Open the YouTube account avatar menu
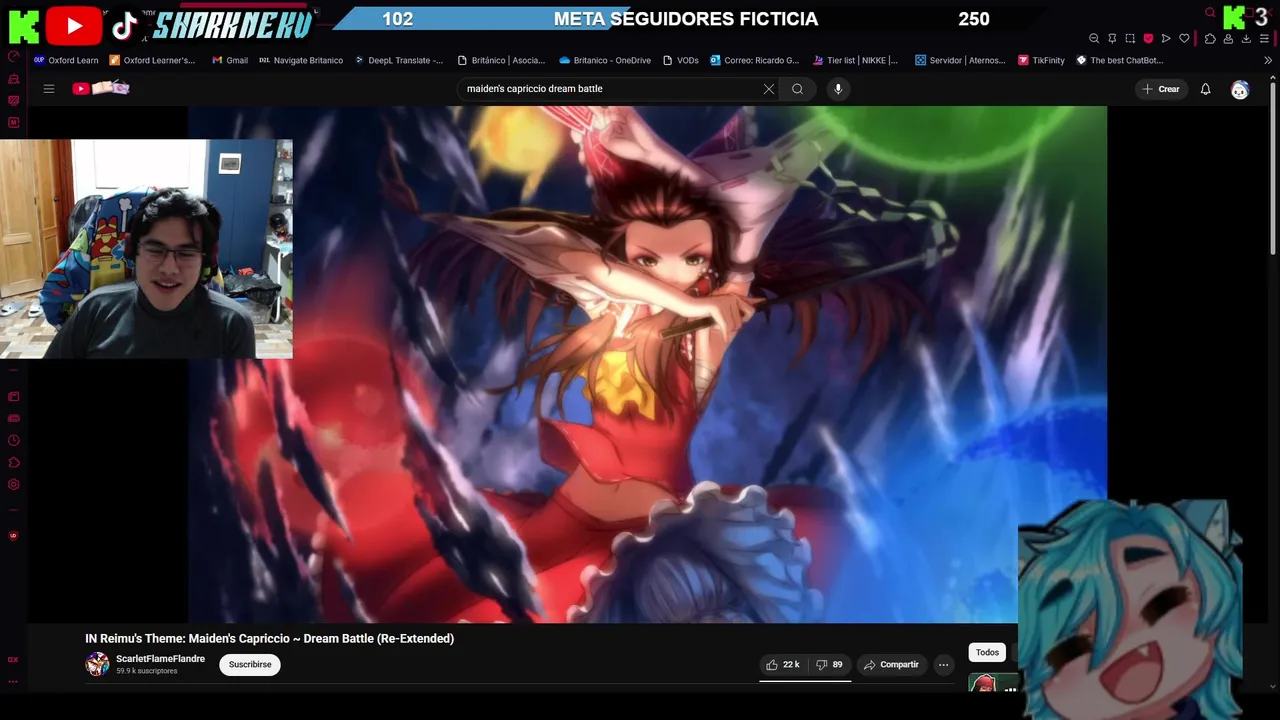The height and width of the screenshot is (720, 1280). click(x=1240, y=90)
